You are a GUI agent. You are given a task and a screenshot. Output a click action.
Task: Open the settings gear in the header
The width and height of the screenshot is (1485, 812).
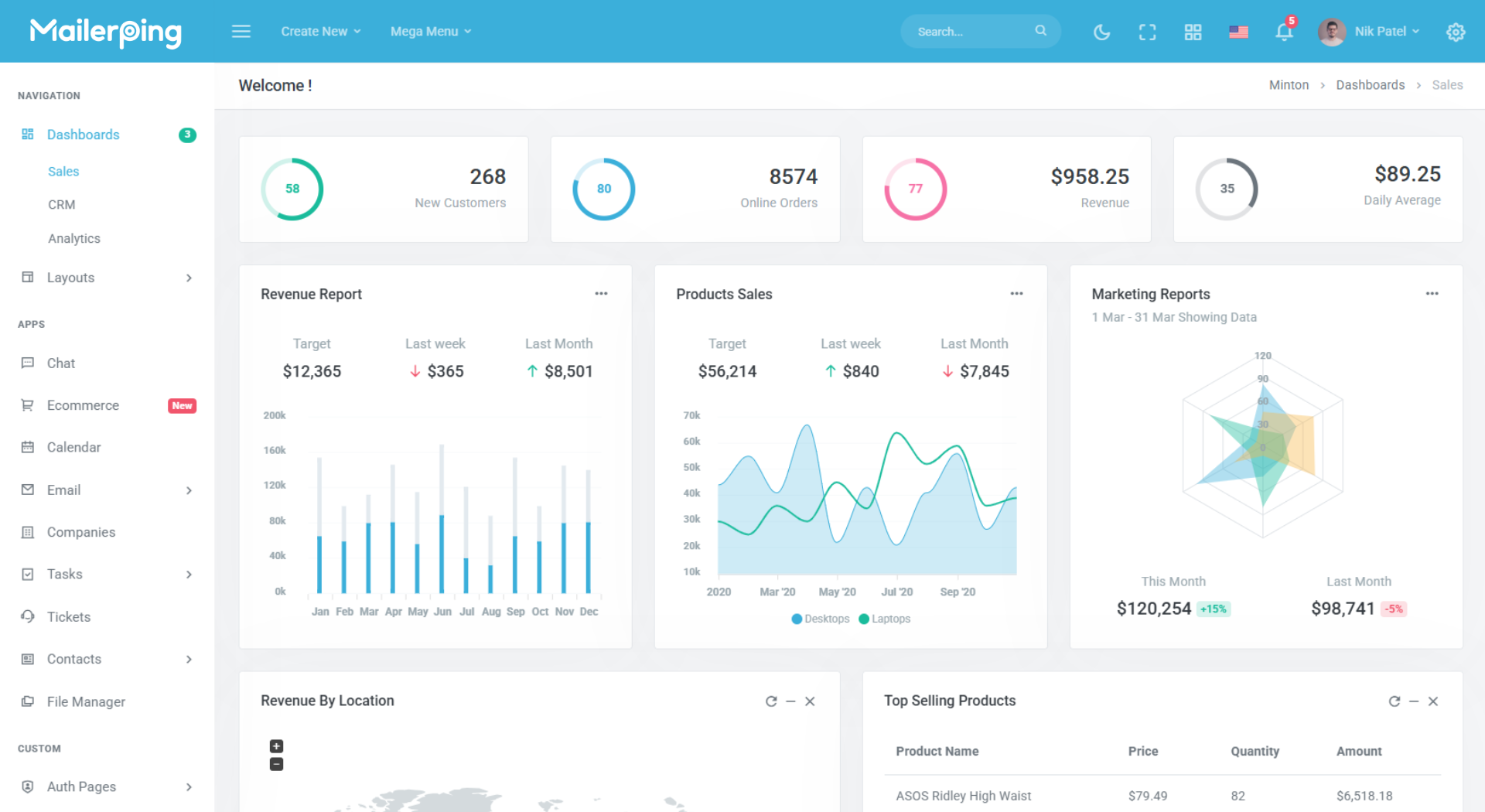click(x=1456, y=32)
